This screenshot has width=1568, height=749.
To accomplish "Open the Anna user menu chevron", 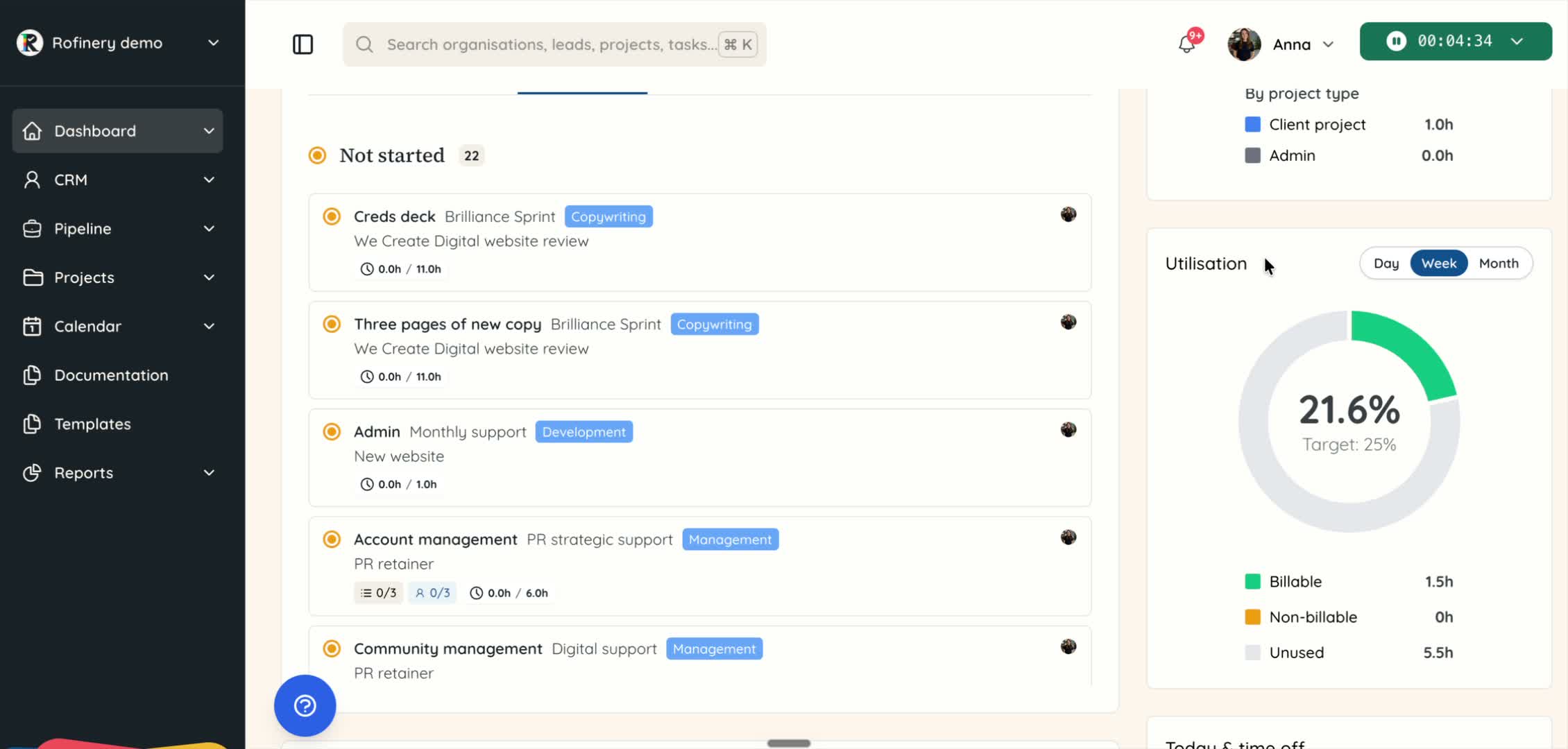I will point(1328,44).
